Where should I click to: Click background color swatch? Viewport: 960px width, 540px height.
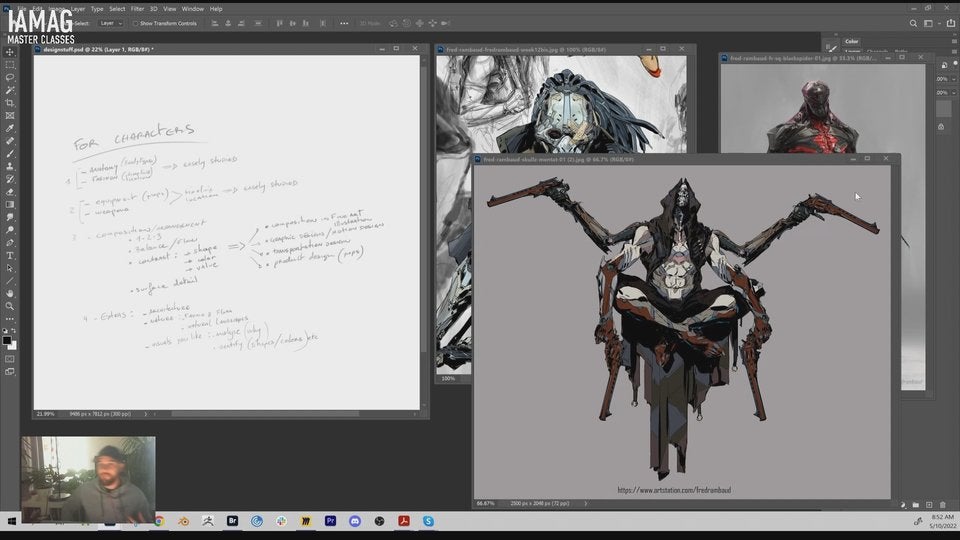coord(13,346)
